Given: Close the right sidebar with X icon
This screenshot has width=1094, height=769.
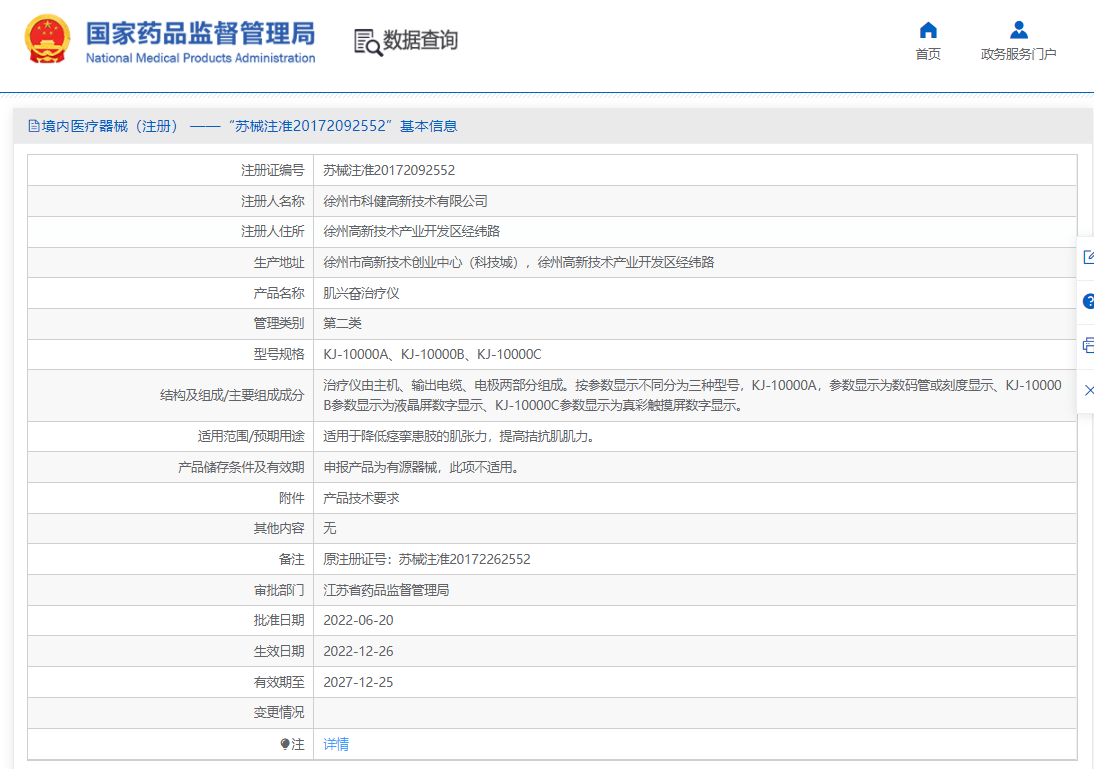Looking at the screenshot, I should [1089, 390].
